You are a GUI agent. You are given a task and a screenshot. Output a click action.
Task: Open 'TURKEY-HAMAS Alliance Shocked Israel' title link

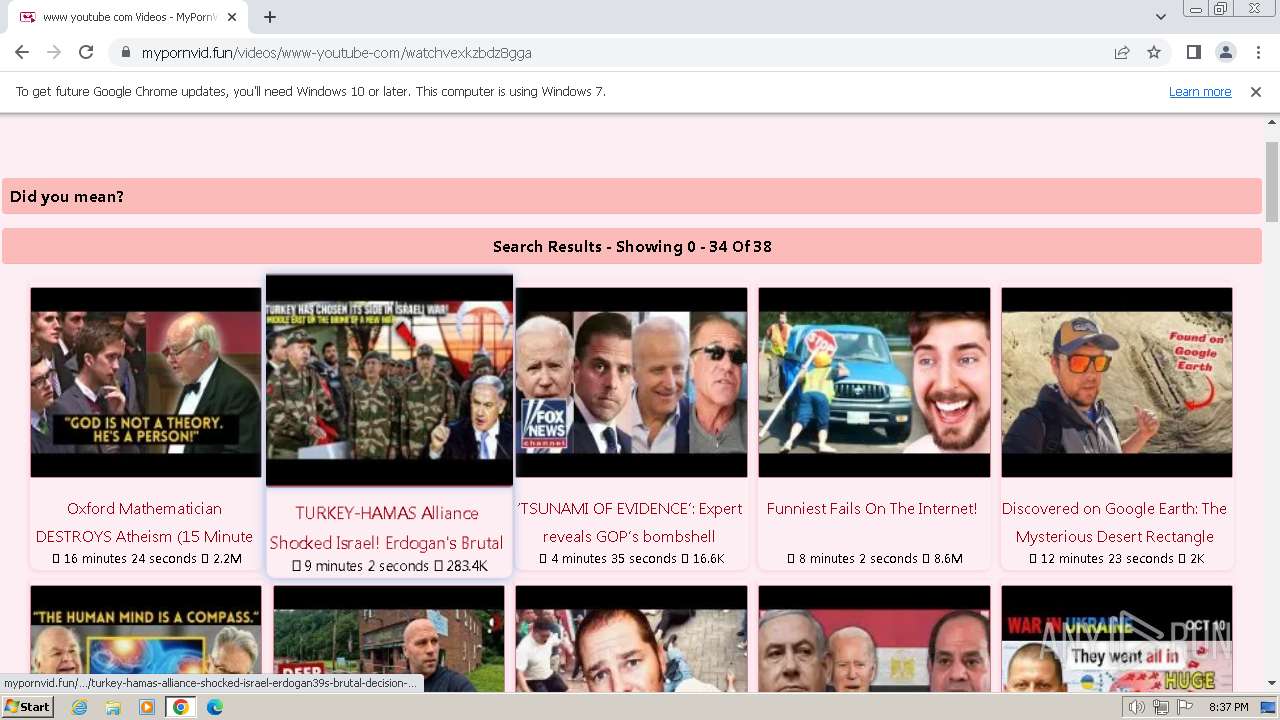click(387, 527)
